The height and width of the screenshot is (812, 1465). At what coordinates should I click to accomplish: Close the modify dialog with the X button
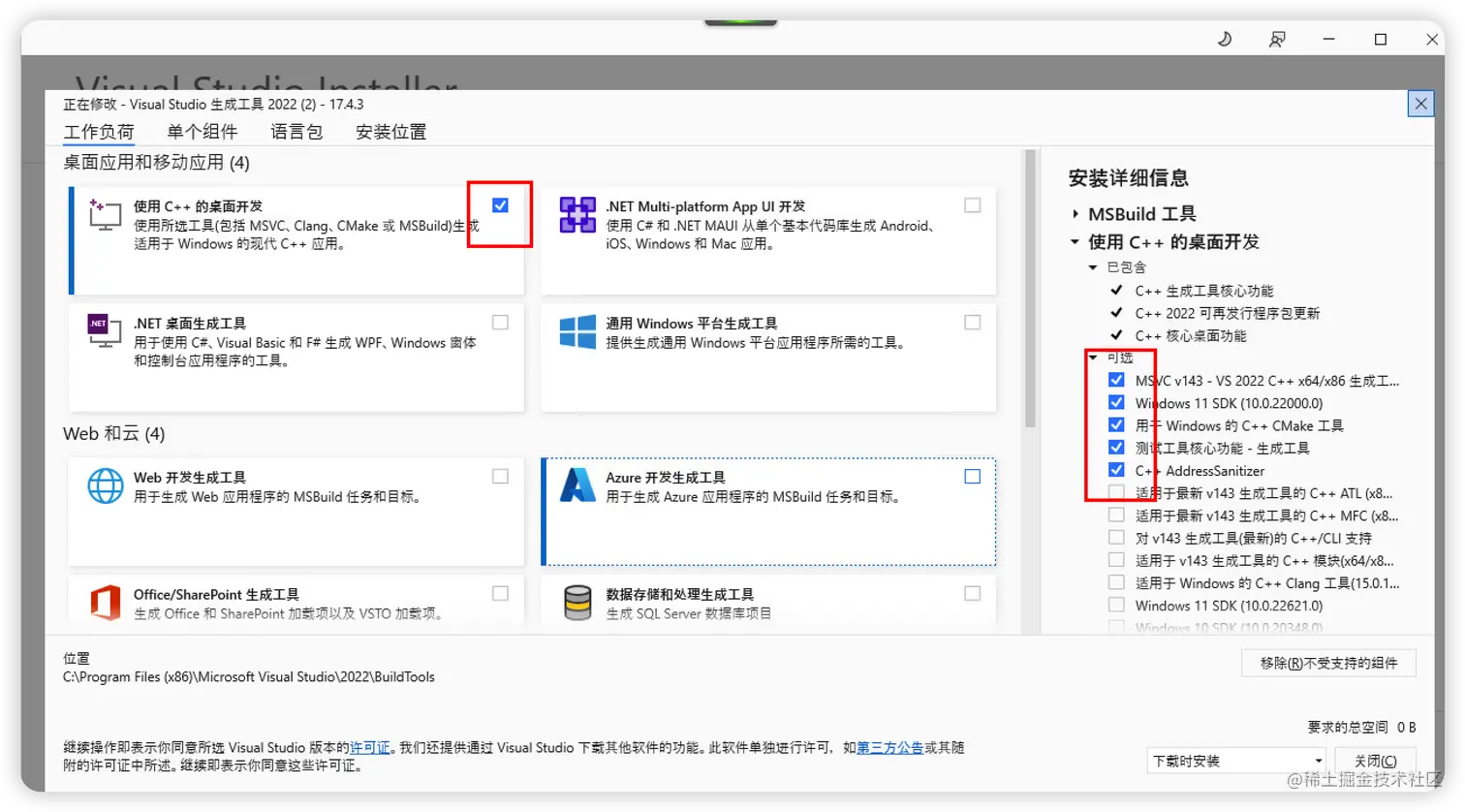(x=1420, y=104)
